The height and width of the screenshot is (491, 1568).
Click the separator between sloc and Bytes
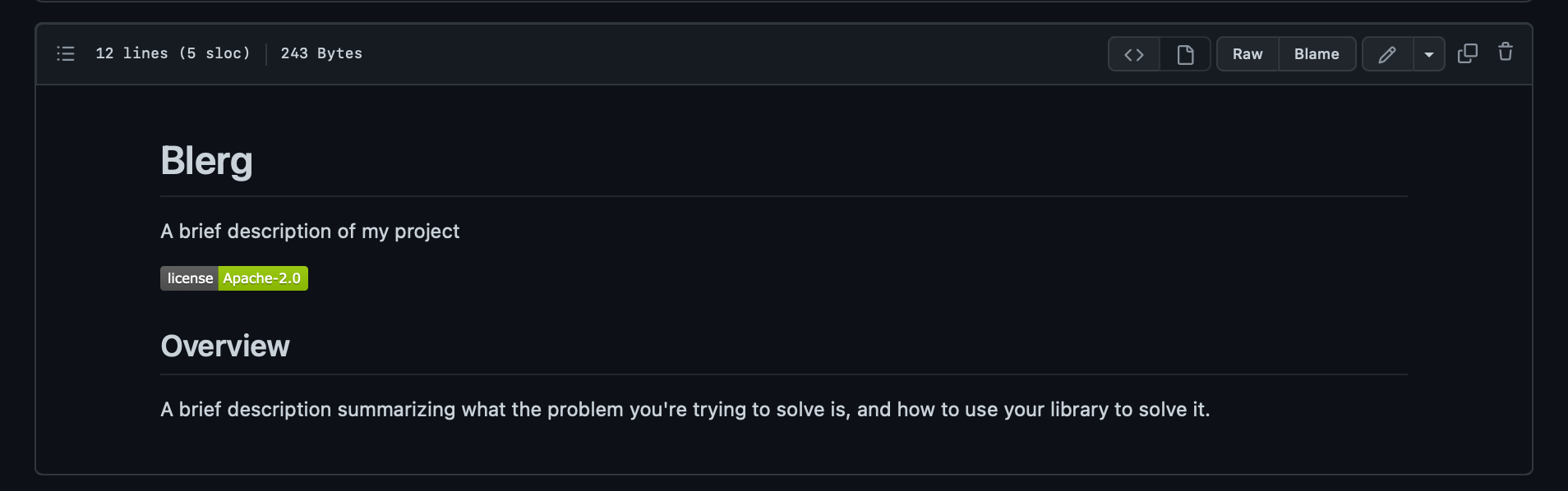tap(266, 54)
